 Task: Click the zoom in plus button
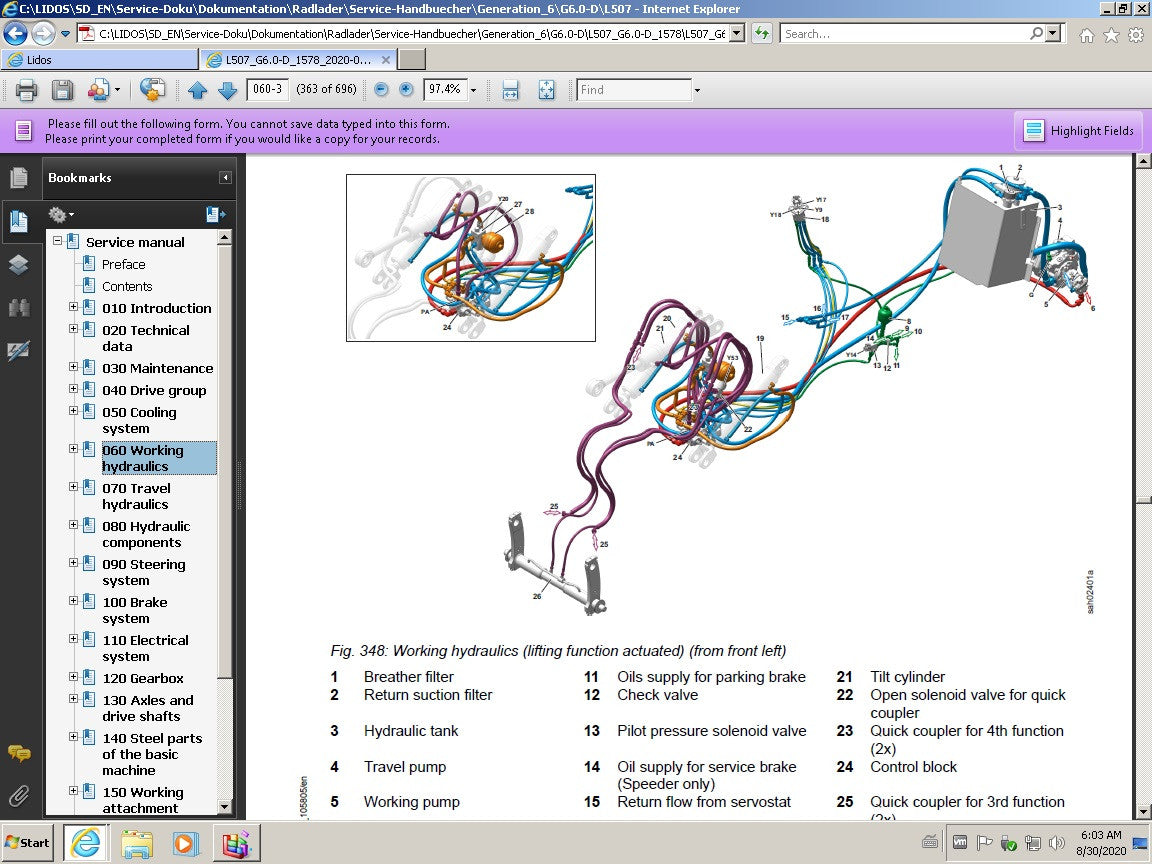[x=406, y=89]
